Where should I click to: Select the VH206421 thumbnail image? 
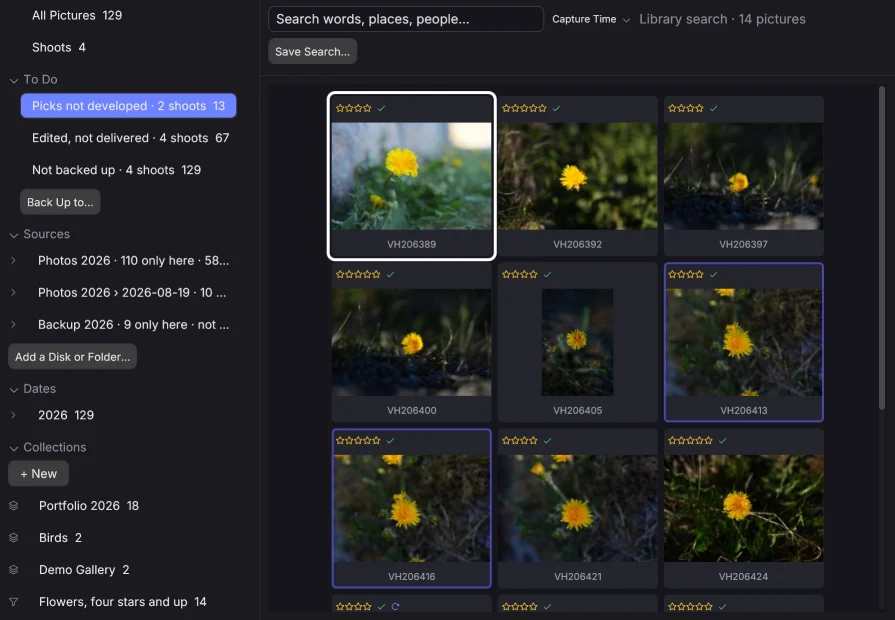tap(578, 508)
